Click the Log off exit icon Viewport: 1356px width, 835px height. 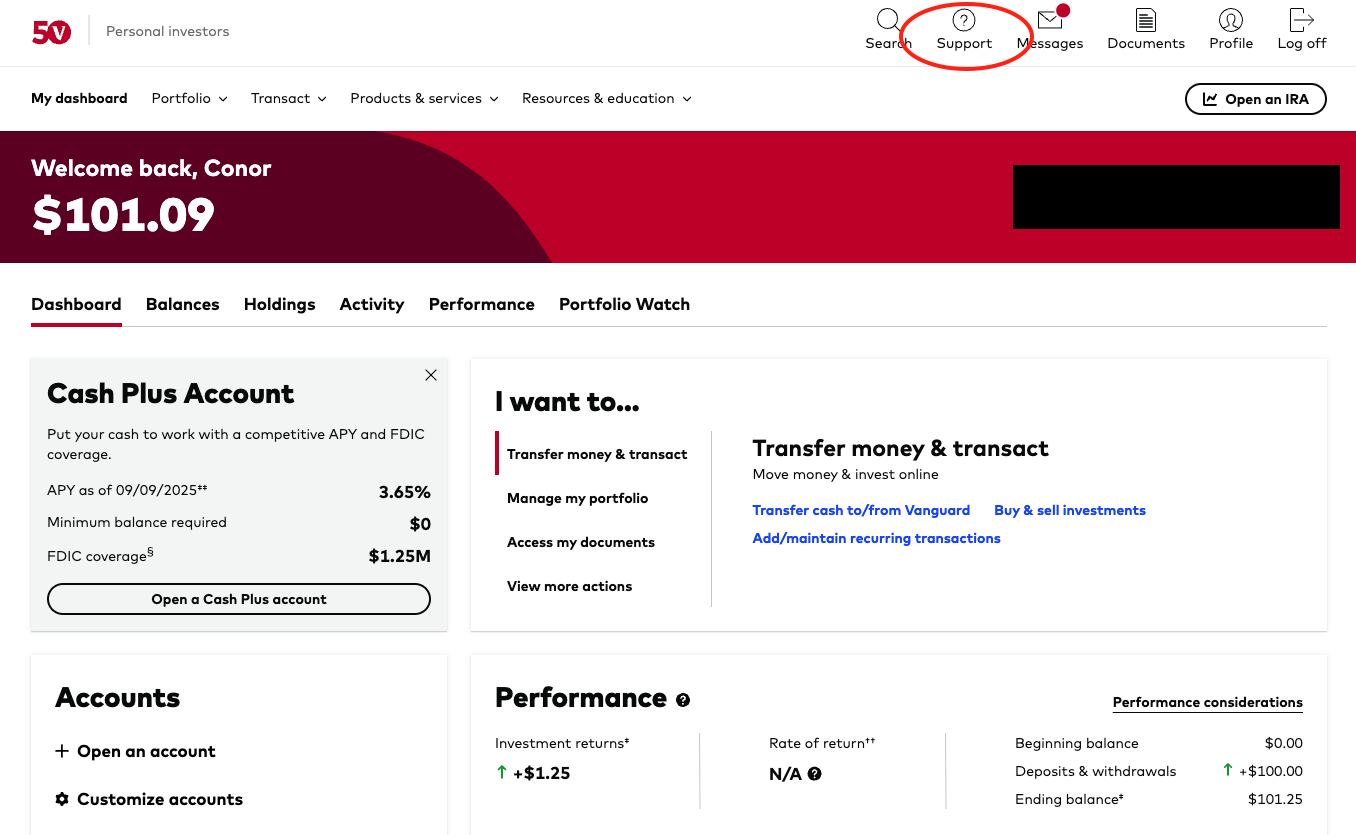click(1302, 20)
